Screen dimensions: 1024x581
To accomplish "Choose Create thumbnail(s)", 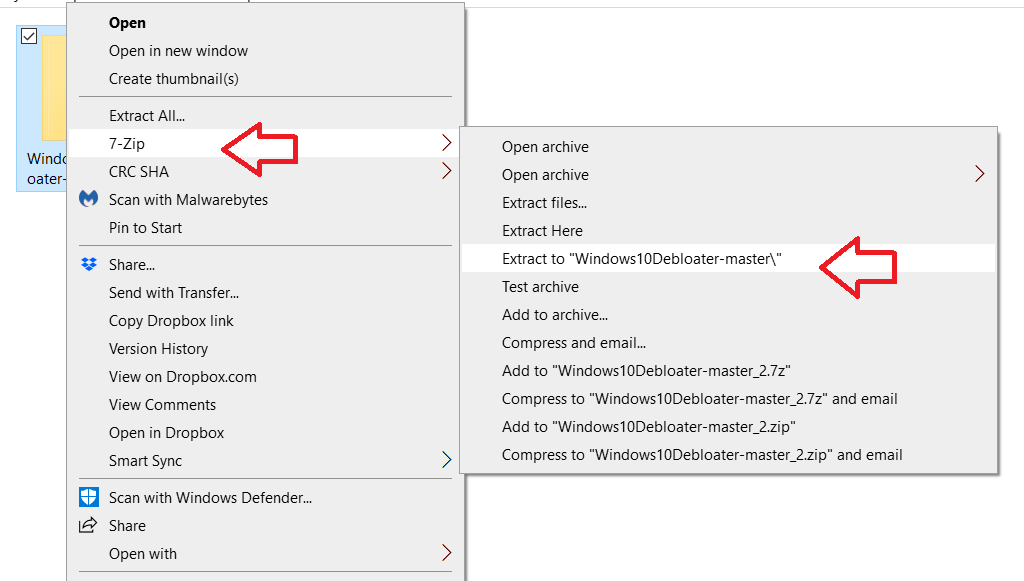I will coord(174,79).
